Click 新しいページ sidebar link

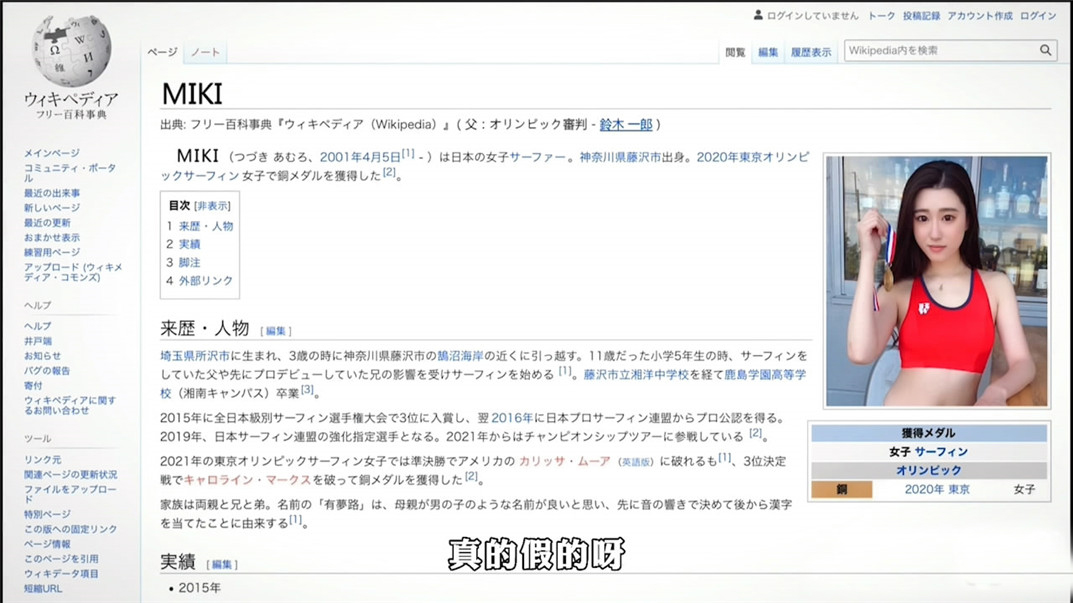(52, 207)
